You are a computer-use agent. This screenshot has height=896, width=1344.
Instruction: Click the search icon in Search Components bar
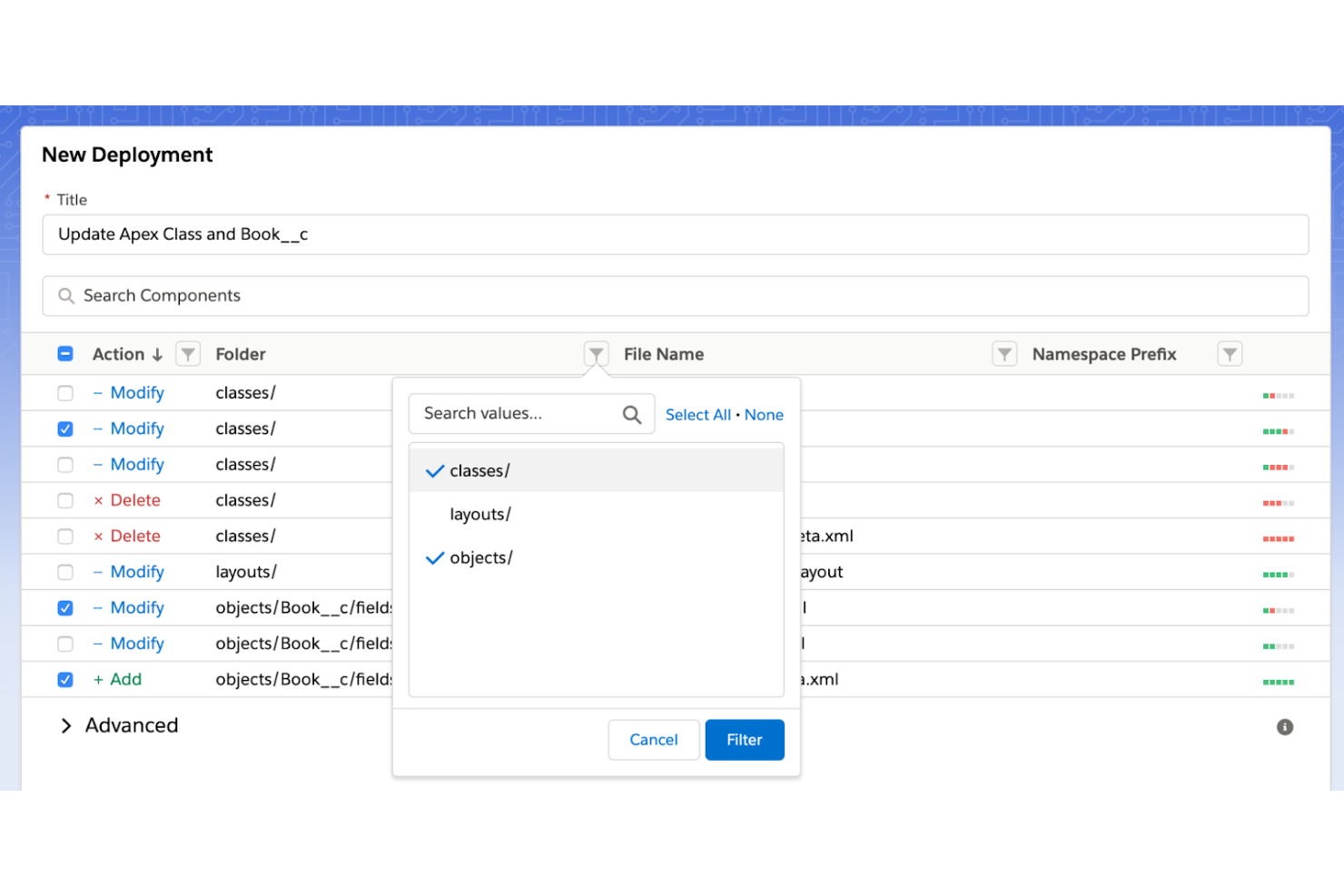[65, 295]
